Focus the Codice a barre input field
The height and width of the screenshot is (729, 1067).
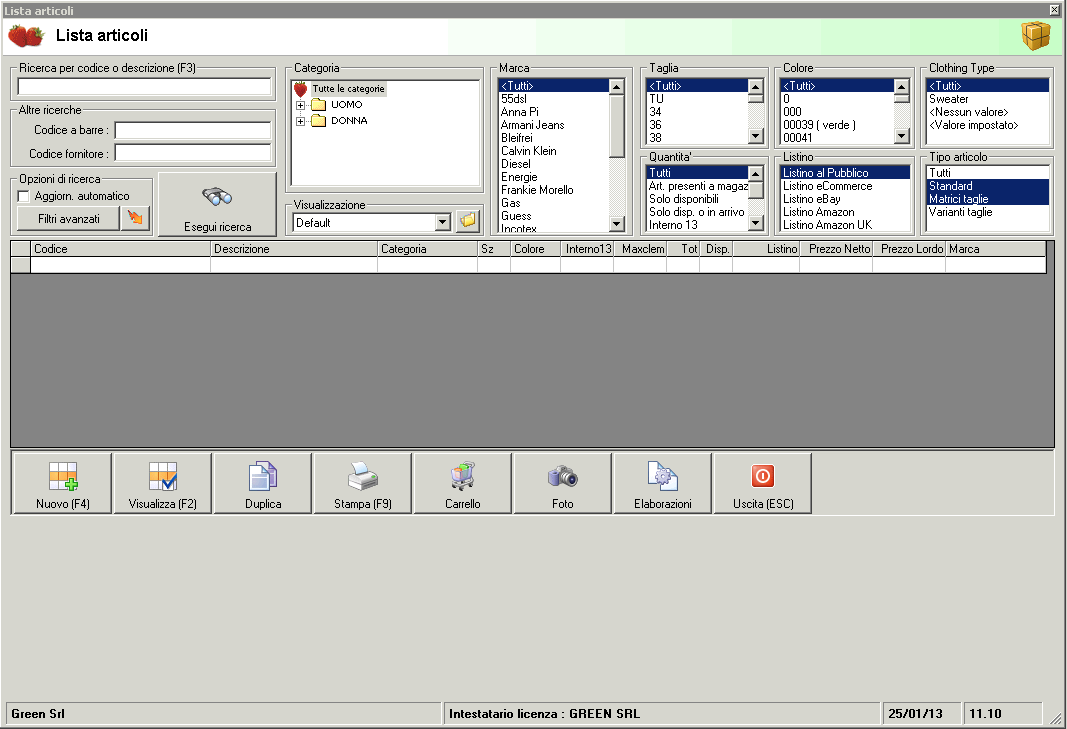(193, 130)
